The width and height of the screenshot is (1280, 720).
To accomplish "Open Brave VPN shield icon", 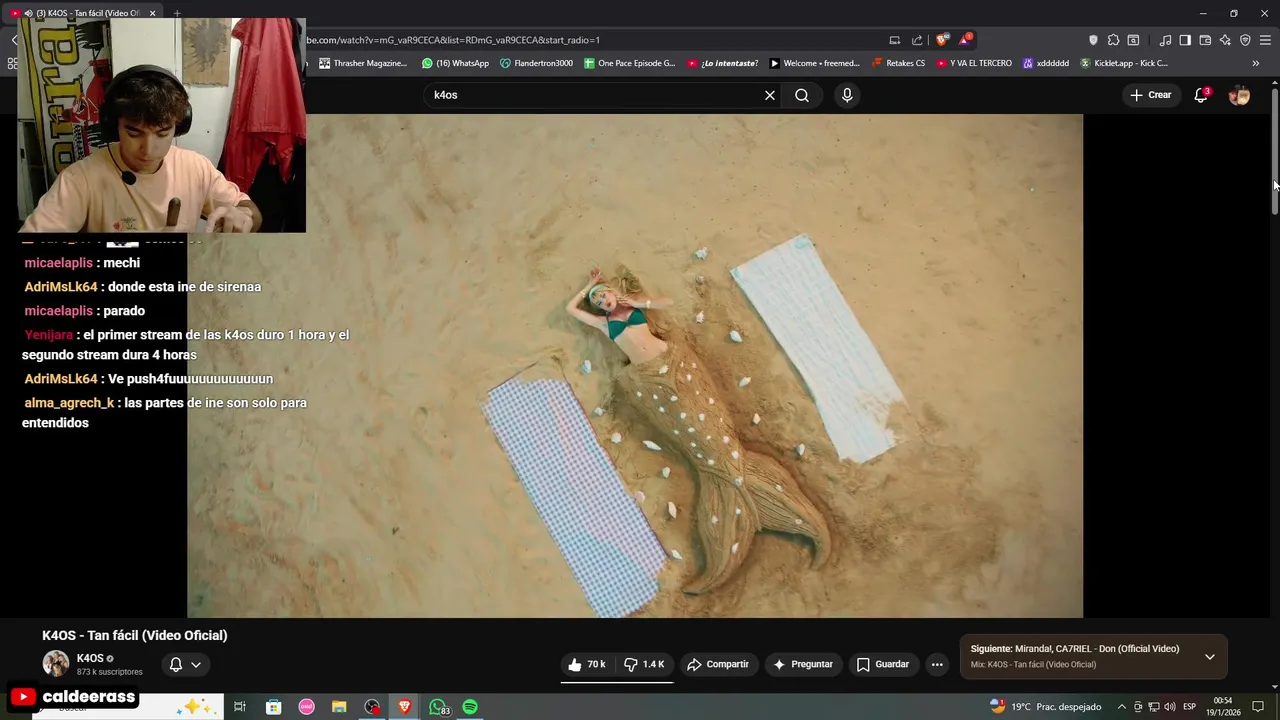I will 1245,40.
